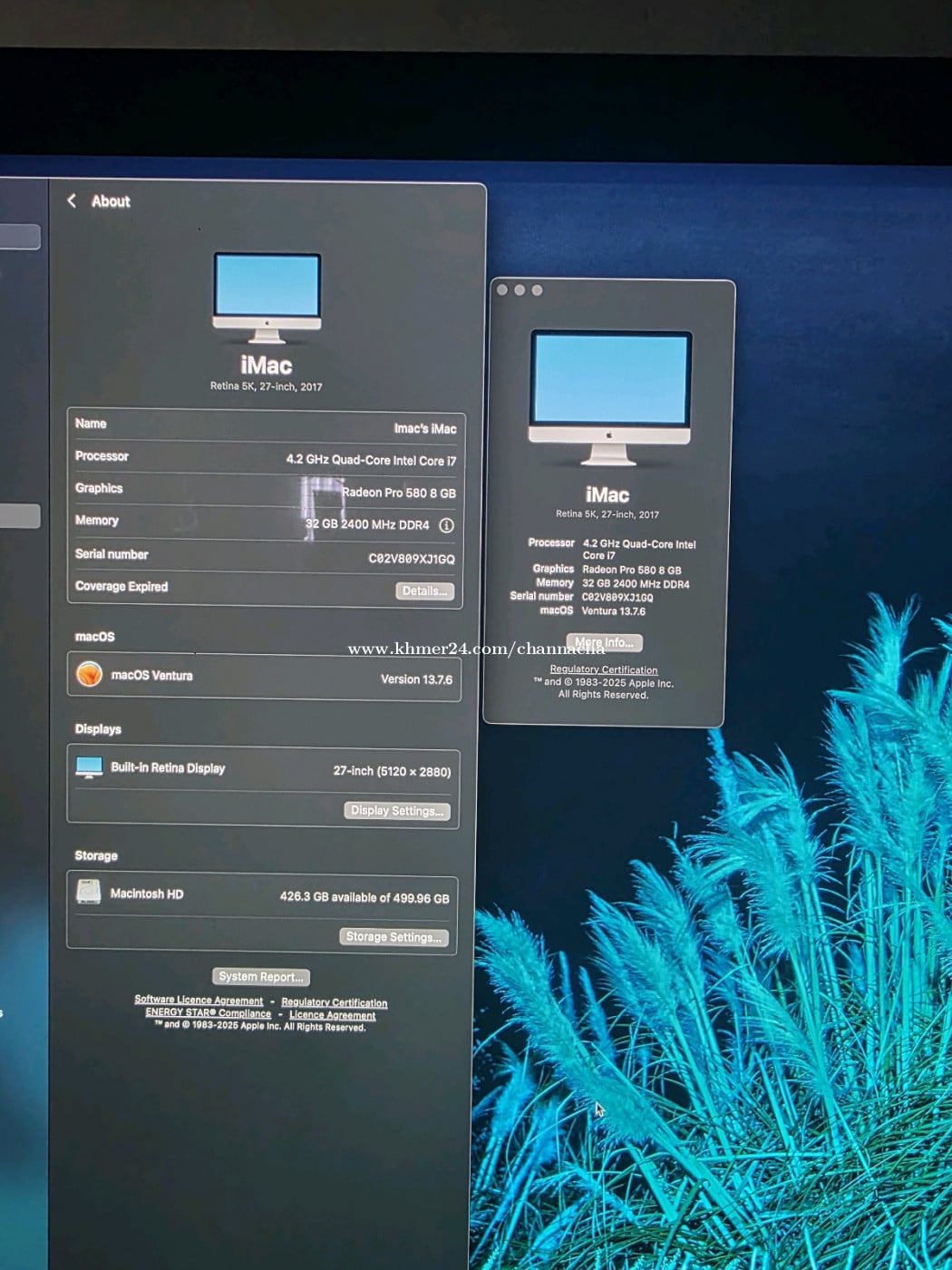Click the Macintosh HD drive icon
Viewport: 952px width, 1270px height.
(88, 893)
